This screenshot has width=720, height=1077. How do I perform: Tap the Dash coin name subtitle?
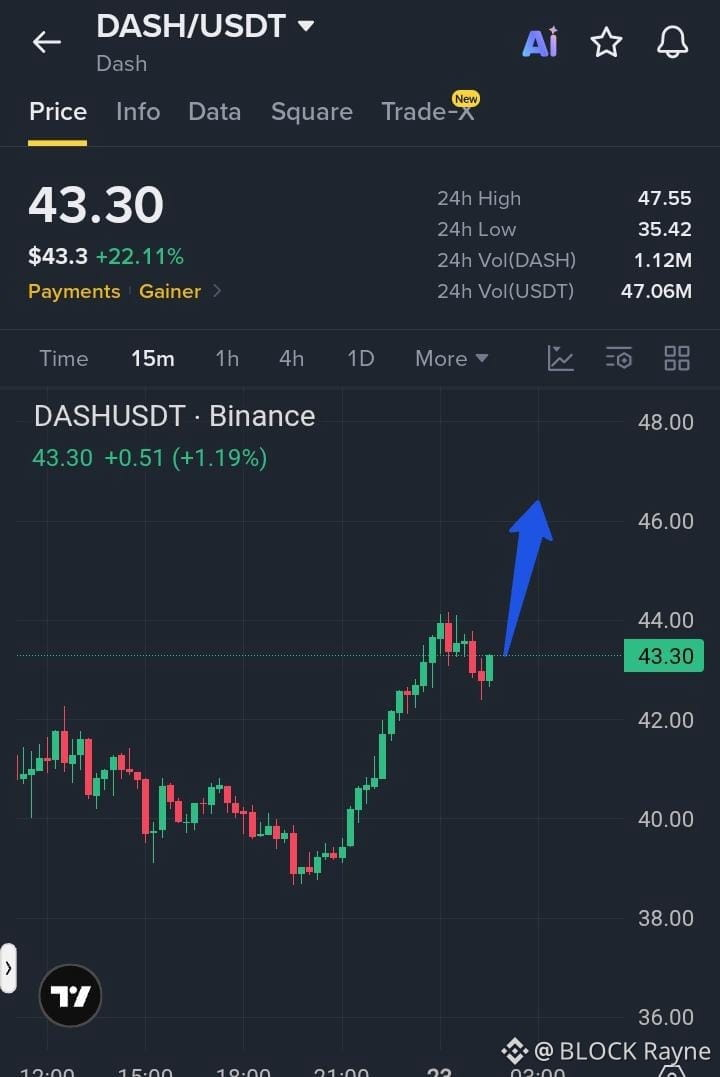point(122,64)
